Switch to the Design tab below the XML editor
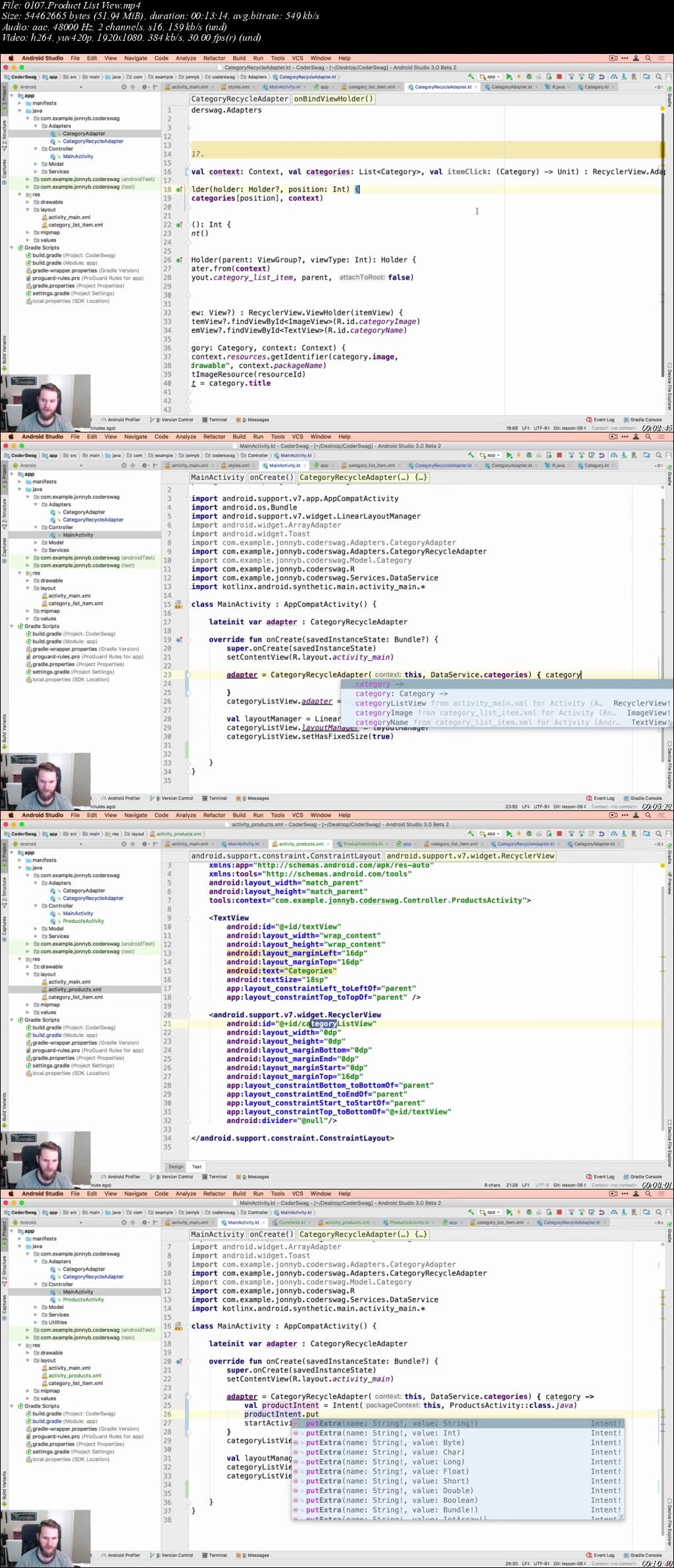 [x=176, y=1166]
